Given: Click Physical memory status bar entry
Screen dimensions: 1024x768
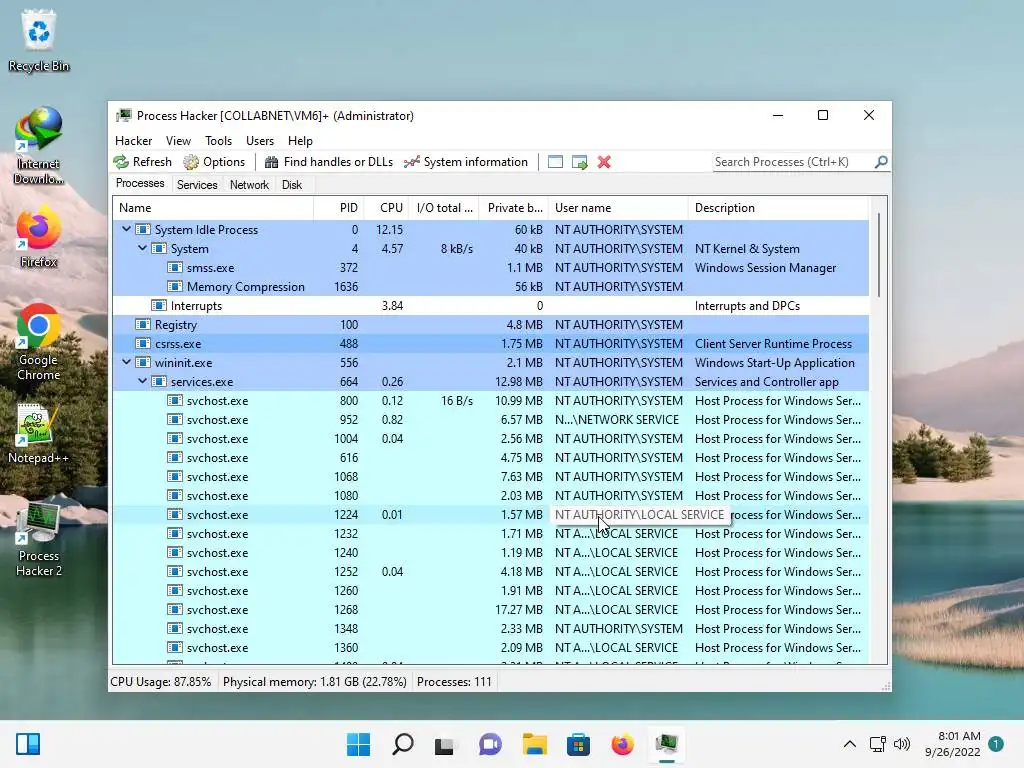Looking at the screenshot, I should 315,682.
